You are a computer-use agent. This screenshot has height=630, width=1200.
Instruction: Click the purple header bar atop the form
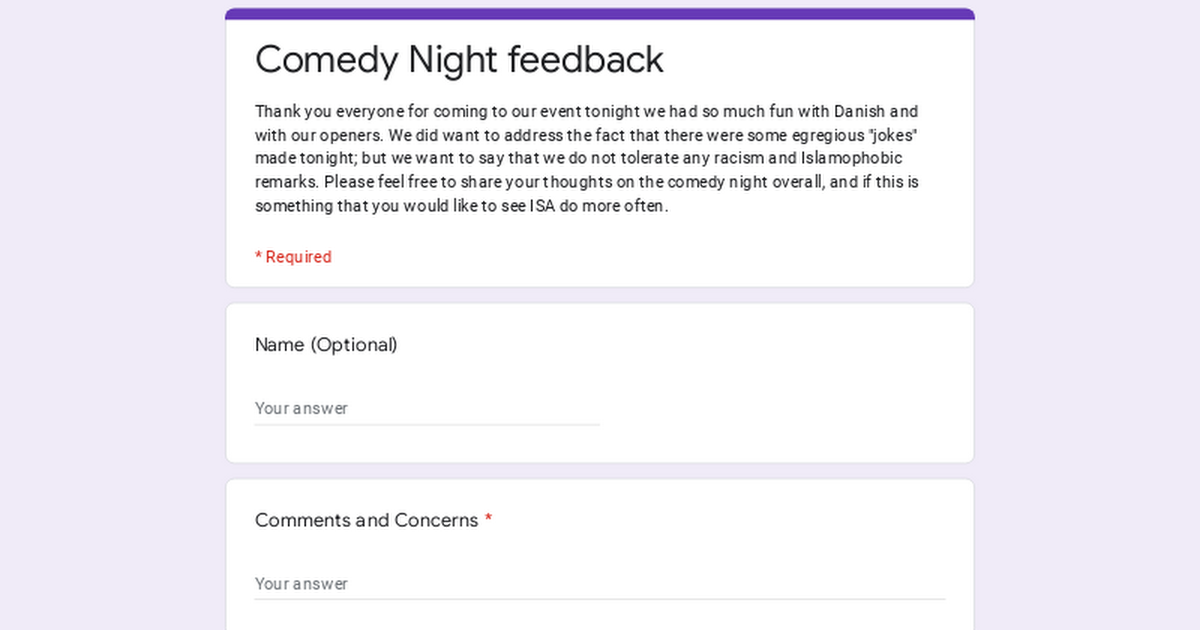click(x=600, y=14)
